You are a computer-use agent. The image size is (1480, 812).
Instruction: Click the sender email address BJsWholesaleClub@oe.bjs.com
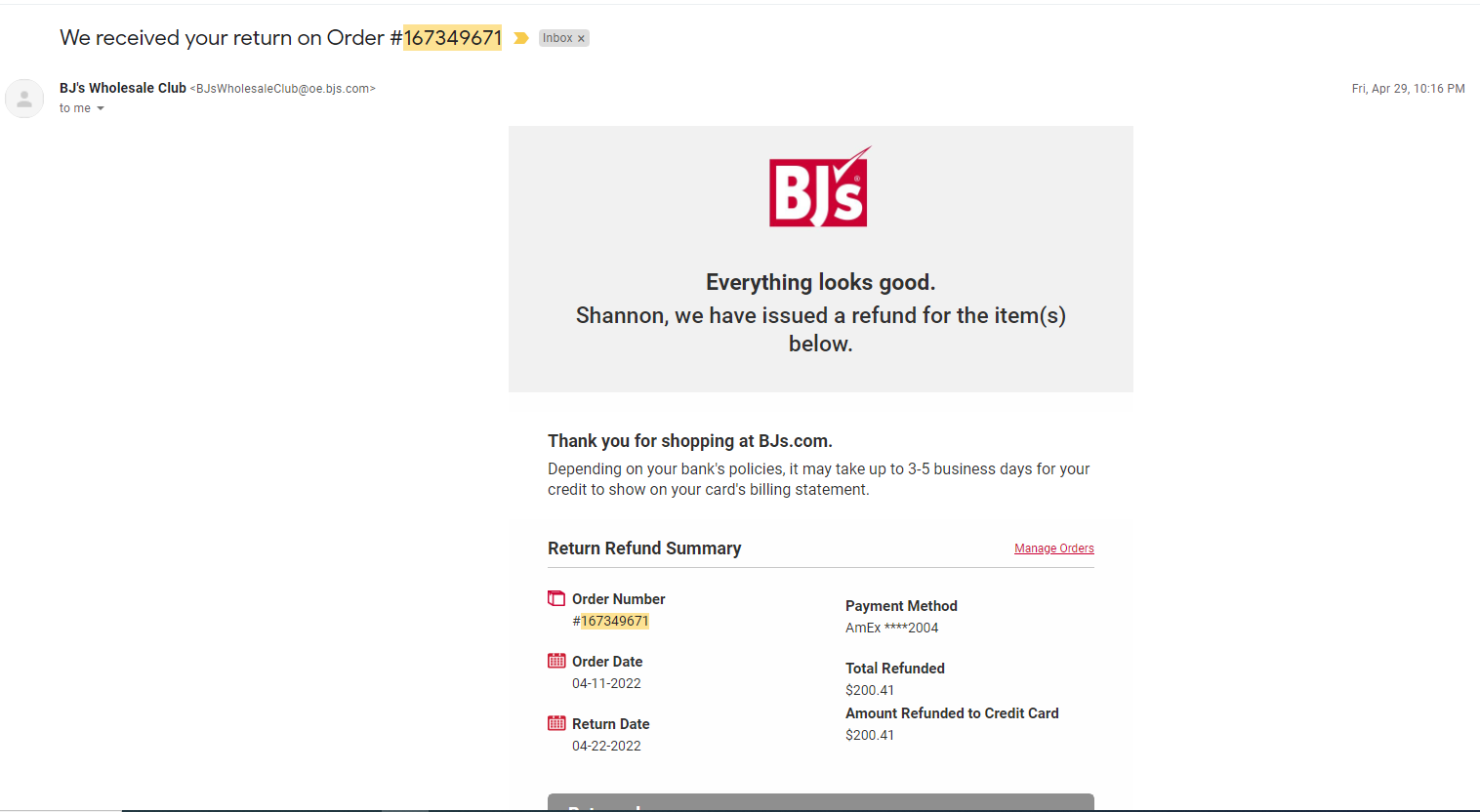coord(283,89)
